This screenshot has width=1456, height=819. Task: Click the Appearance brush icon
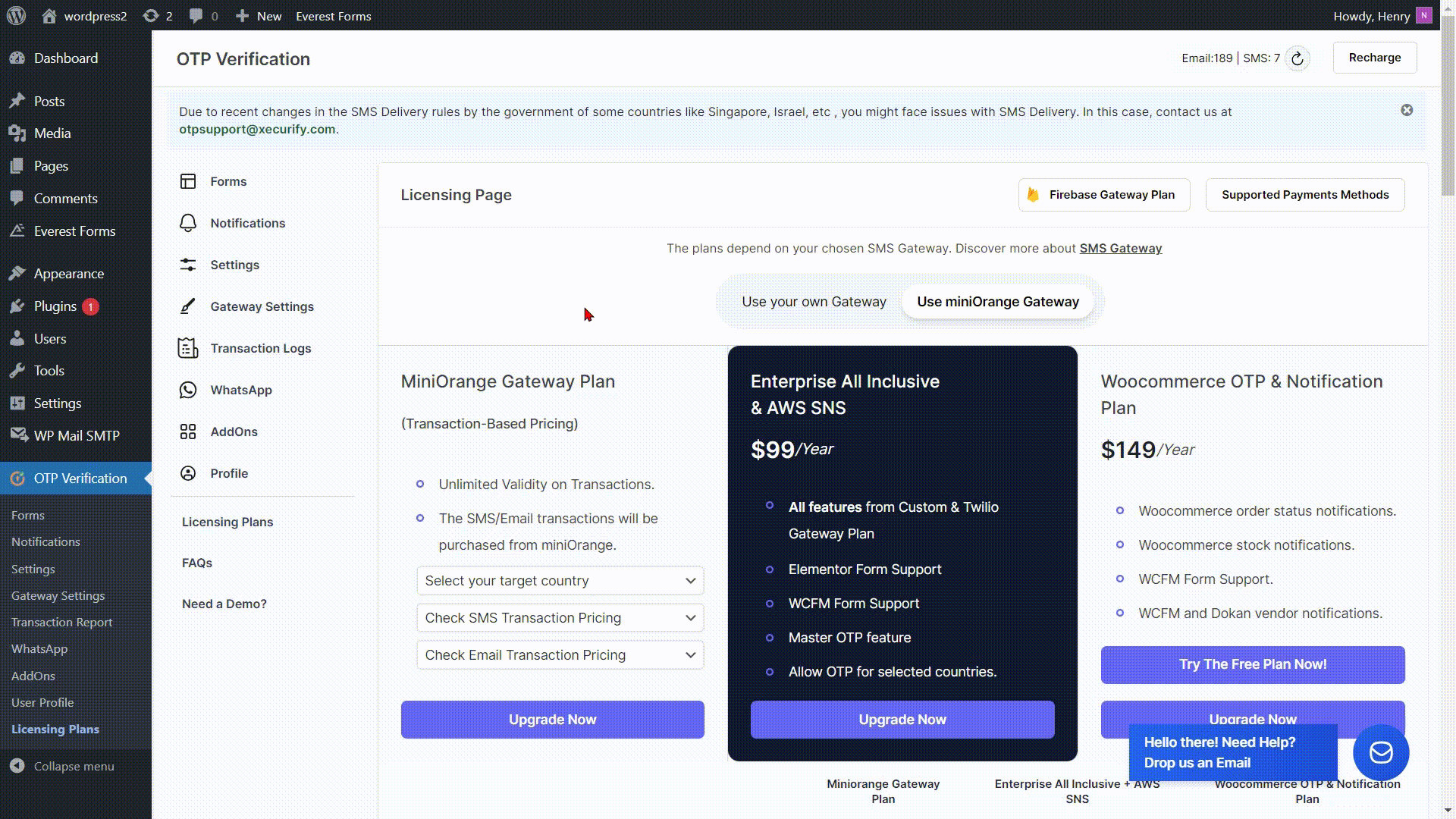(17, 274)
